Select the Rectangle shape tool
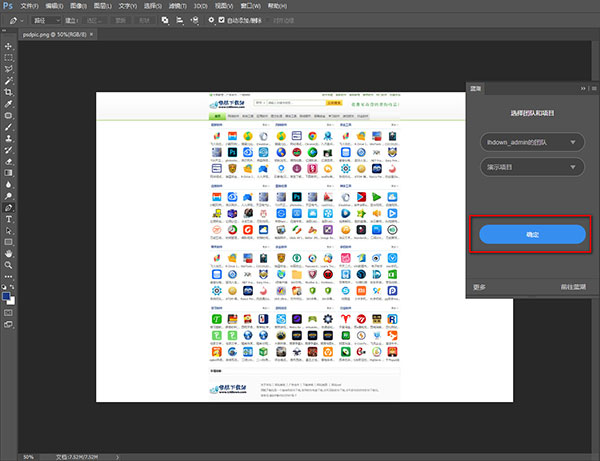 [x=8, y=242]
